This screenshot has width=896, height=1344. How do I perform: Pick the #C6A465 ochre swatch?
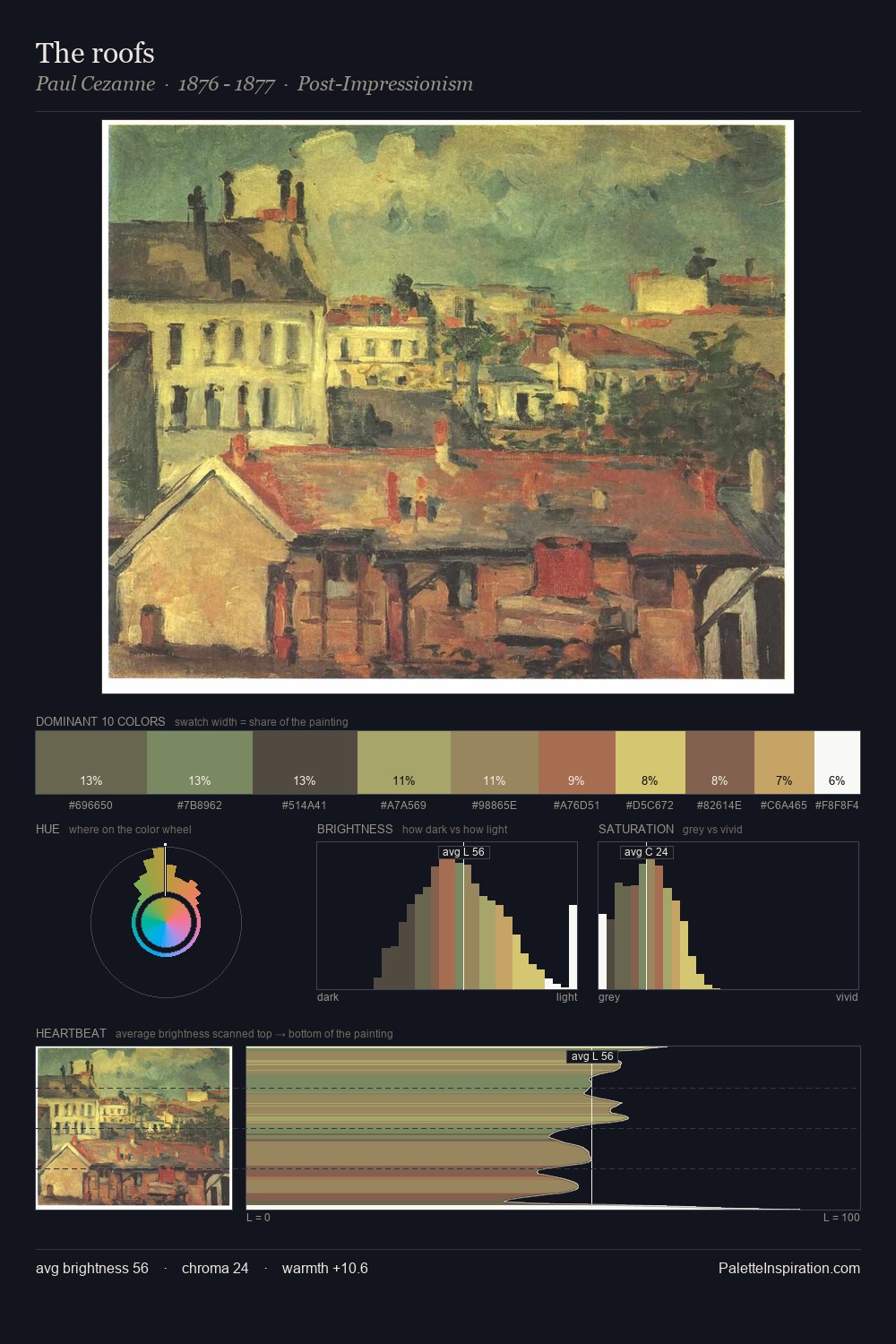point(784,762)
